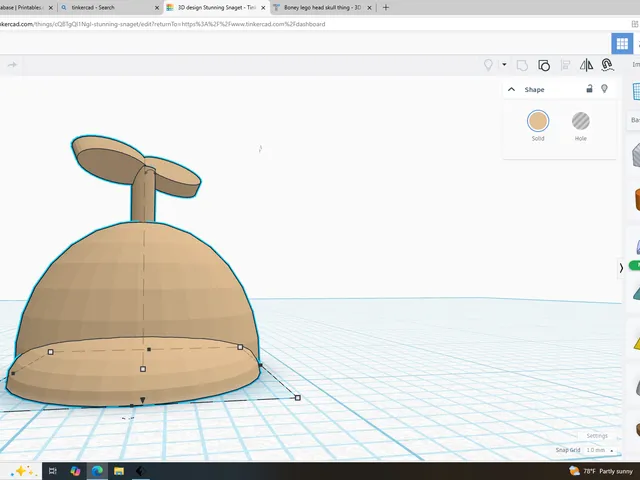This screenshot has width=640, height=480.
Task: Close the tinkercad - Search tab
Action: (x=157, y=7)
